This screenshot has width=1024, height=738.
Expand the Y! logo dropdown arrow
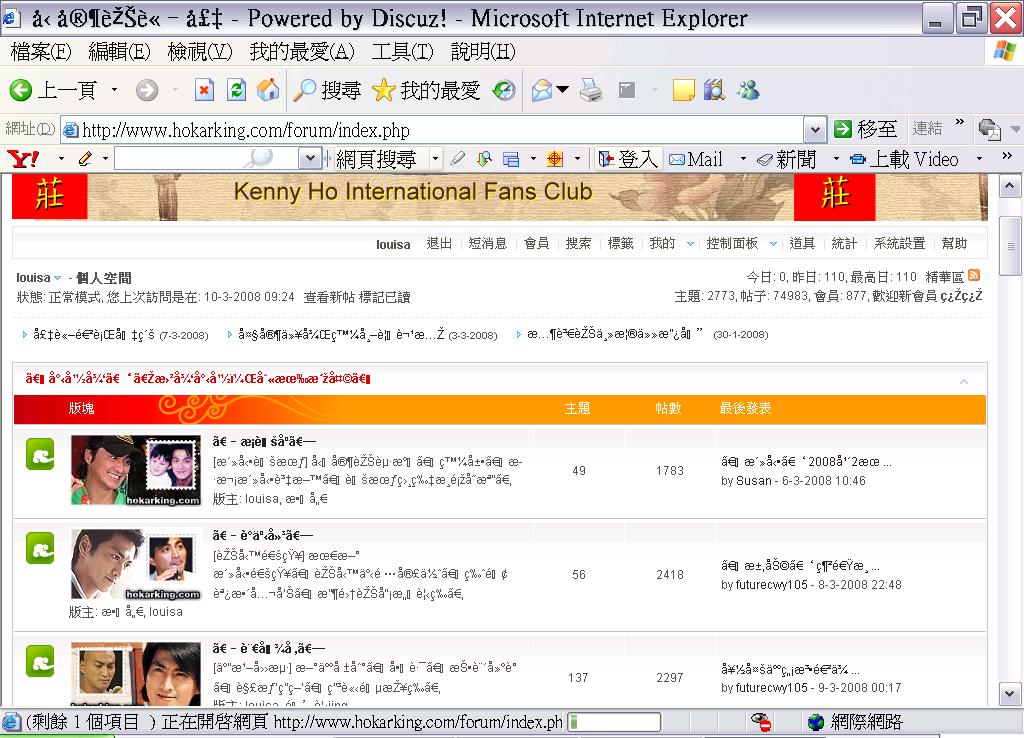pos(61,159)
